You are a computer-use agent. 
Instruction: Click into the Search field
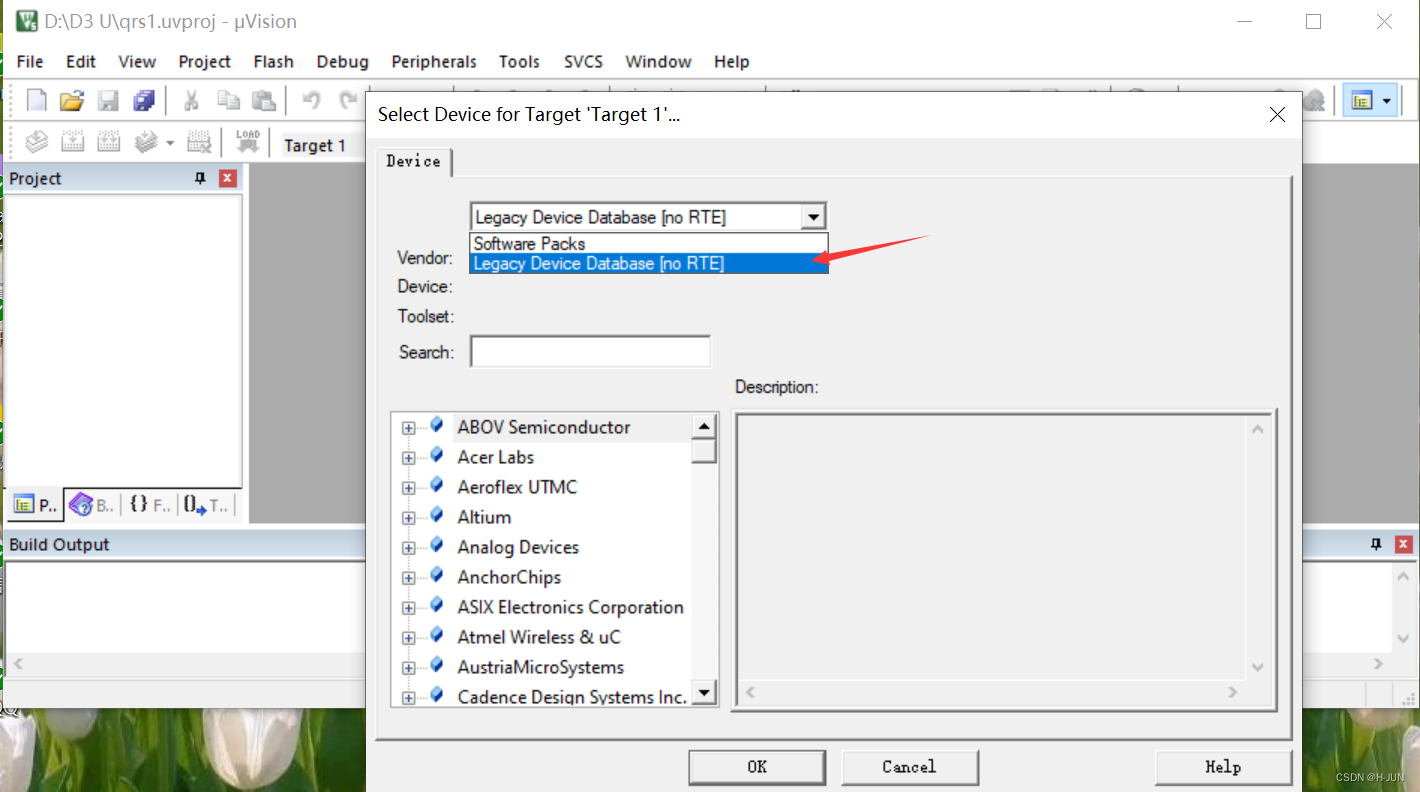[x=590, y=352]
